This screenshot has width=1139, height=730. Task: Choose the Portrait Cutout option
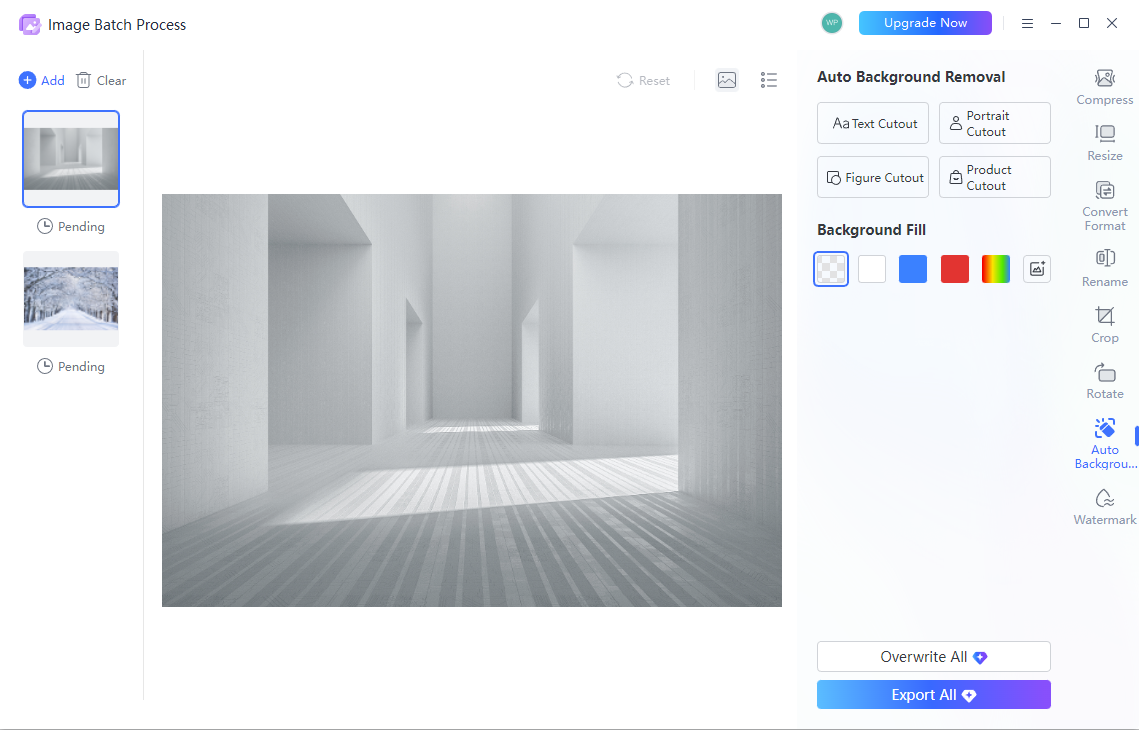pyautogui.click(x=994, y=123)
